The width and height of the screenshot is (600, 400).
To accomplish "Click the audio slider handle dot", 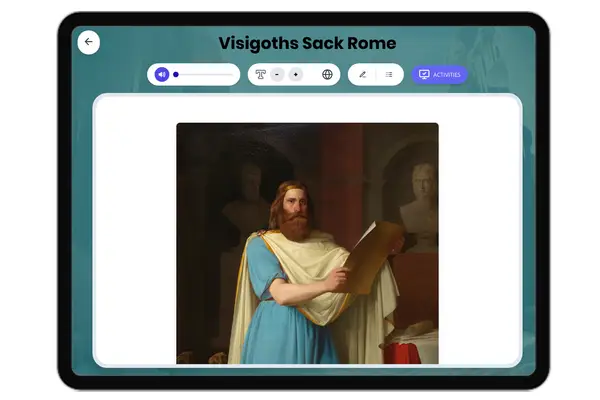I will click(176, 74).
